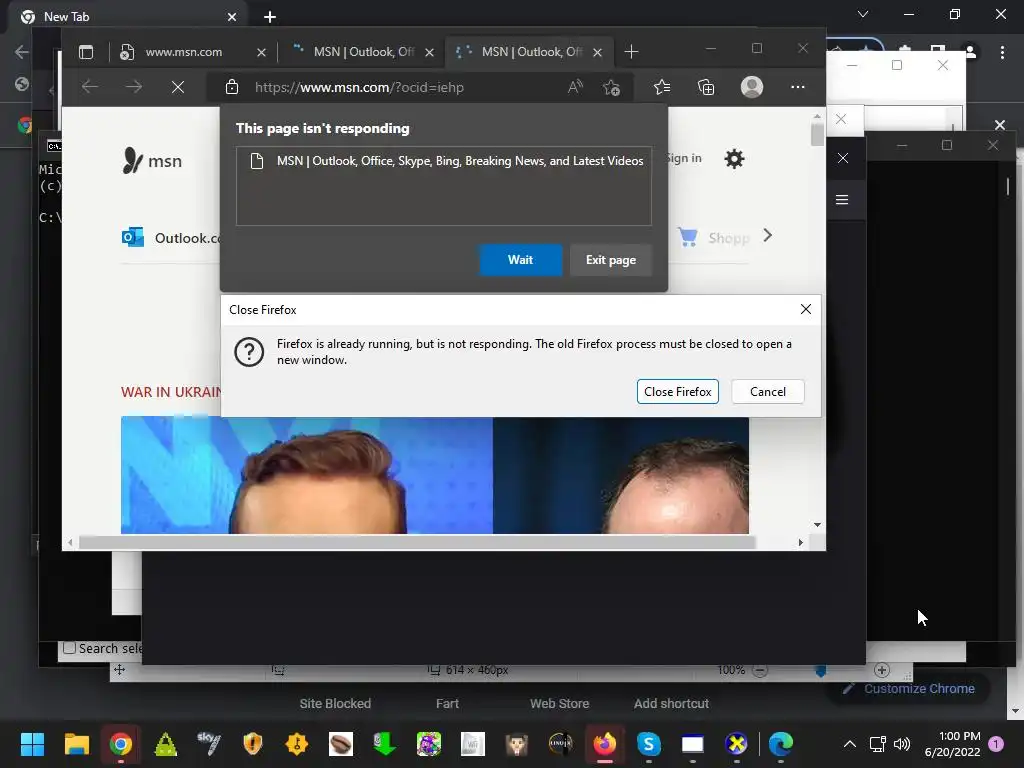Toggle Read aloud icon in Edge
Screen dimensions: 1024x768
click(575, 87)
